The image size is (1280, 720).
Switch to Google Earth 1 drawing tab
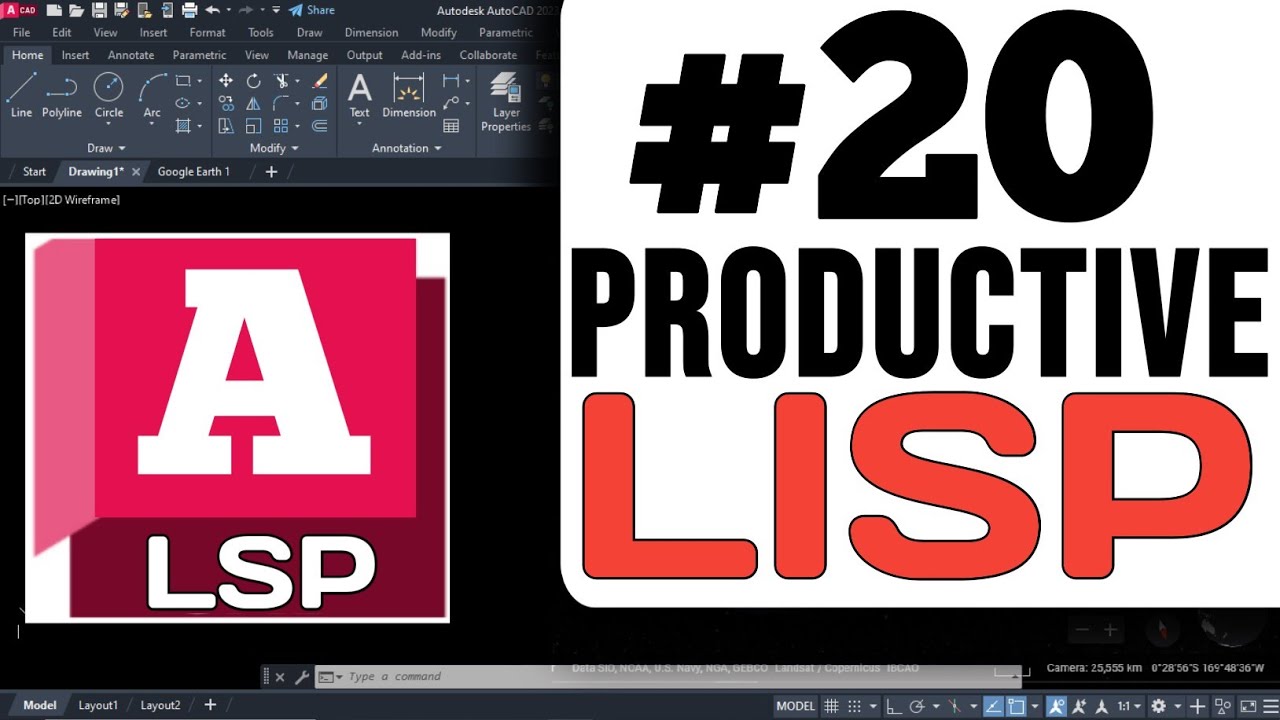point(193,172)
